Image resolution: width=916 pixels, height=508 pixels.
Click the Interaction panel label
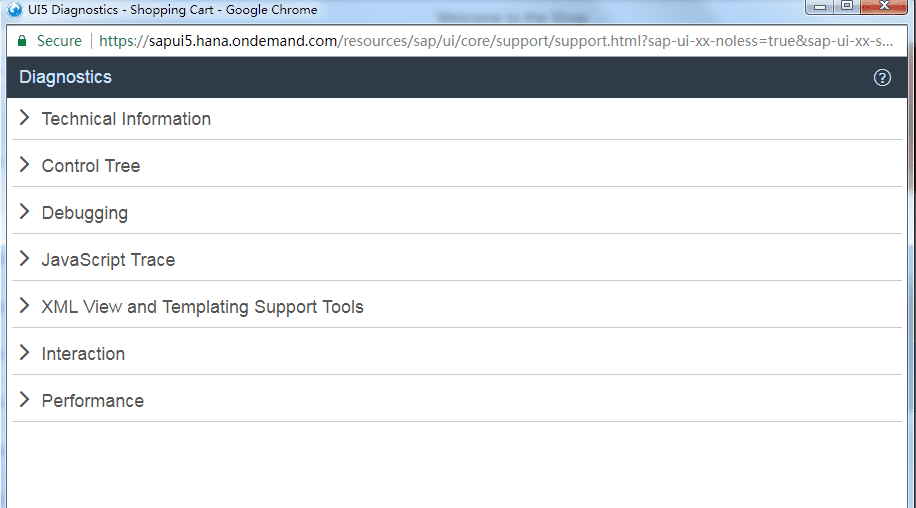[83, 354]
